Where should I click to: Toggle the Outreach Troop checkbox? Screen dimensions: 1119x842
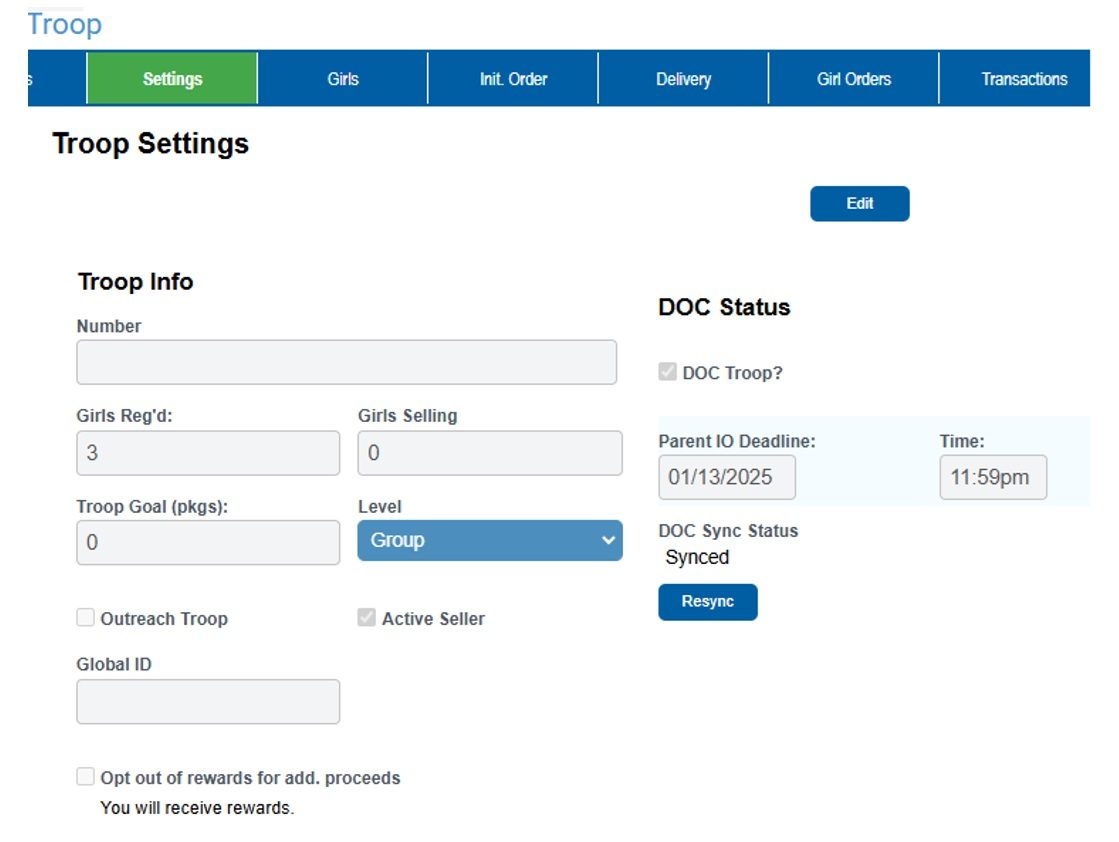tap(86, 618)
